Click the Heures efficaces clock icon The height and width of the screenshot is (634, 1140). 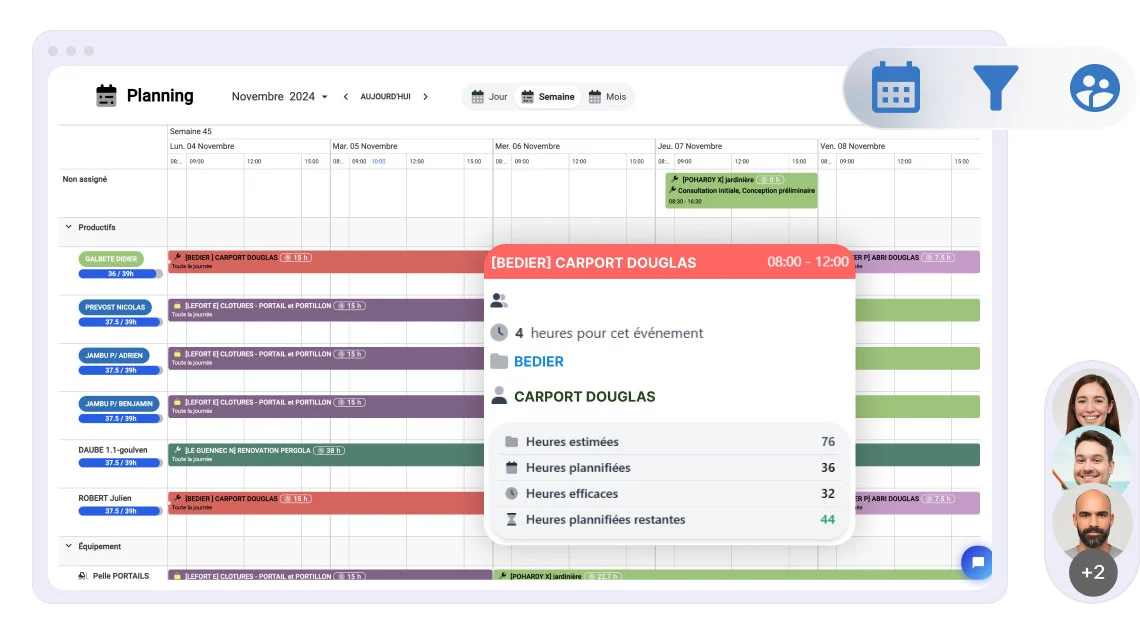(512, 493)
